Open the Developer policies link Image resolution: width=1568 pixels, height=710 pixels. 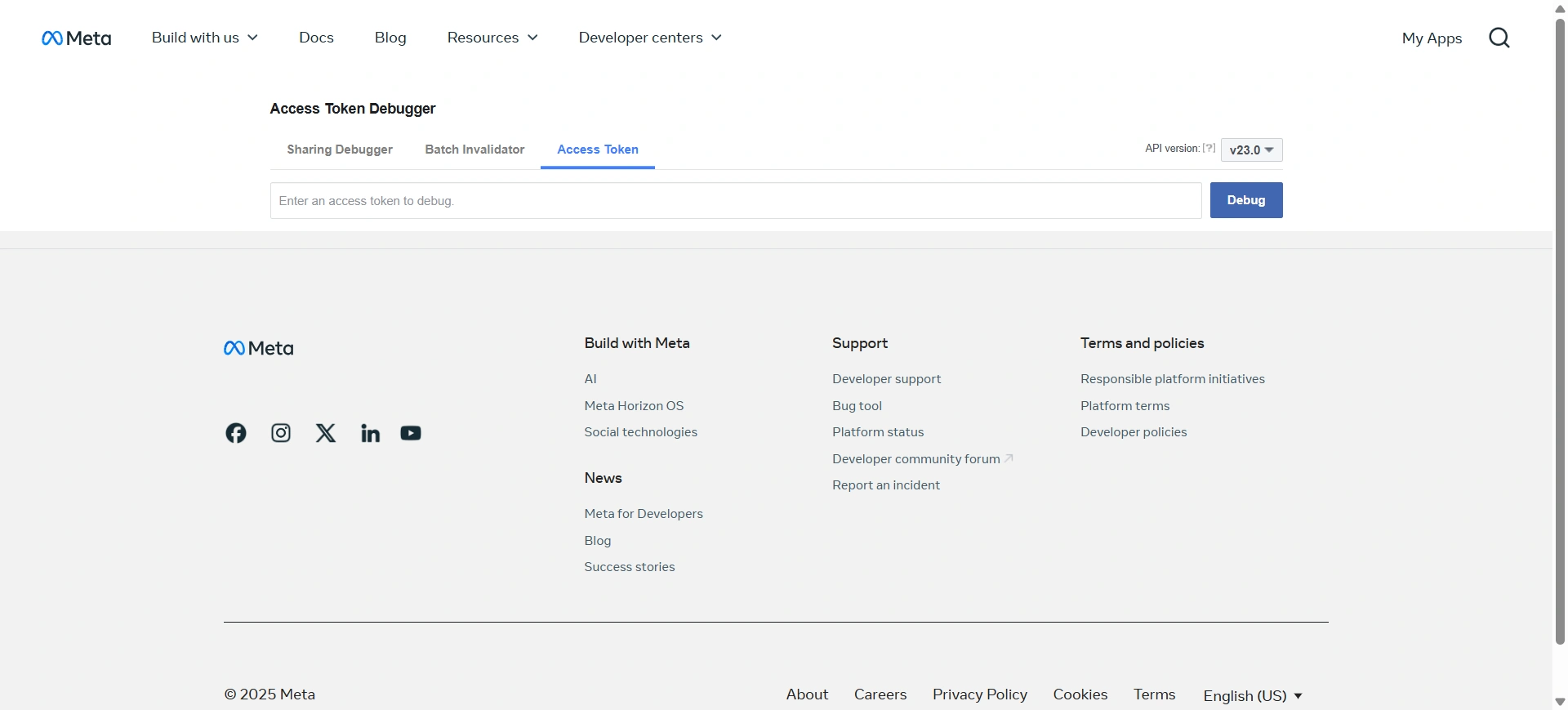[x=1134, y=432]
